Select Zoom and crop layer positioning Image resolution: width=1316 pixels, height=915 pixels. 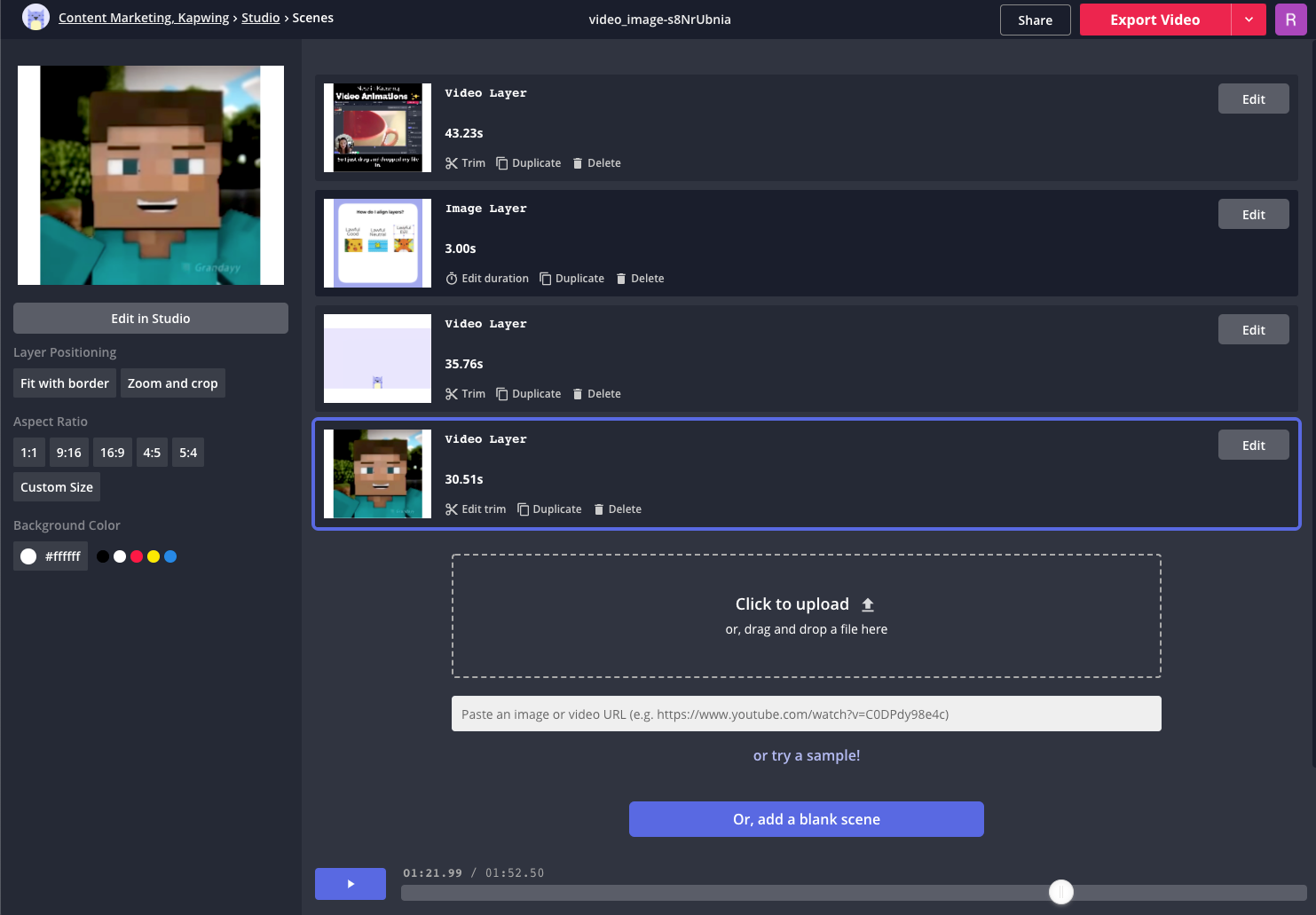pos(172,383)
